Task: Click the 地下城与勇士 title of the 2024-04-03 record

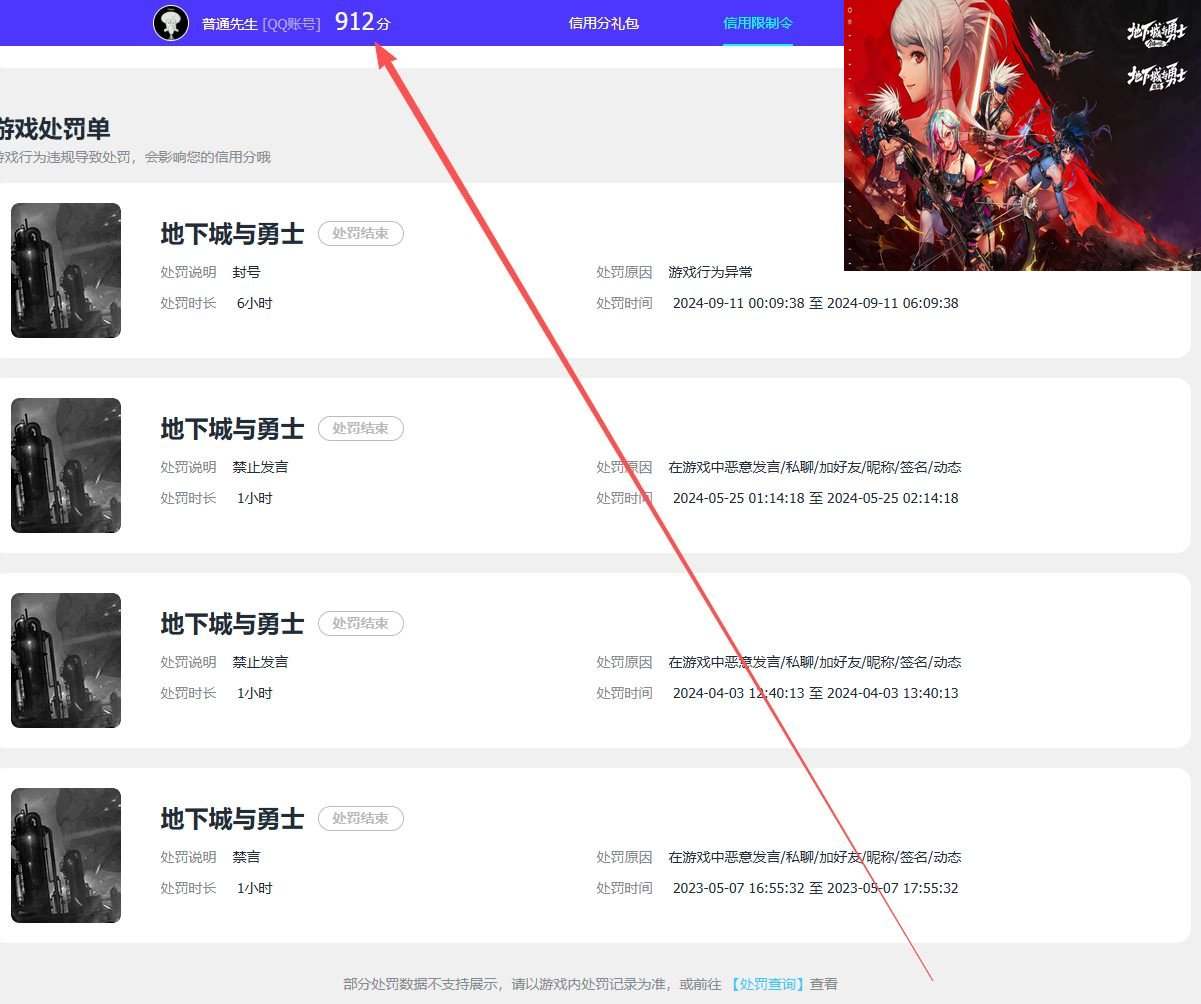Action: (232, 624)
